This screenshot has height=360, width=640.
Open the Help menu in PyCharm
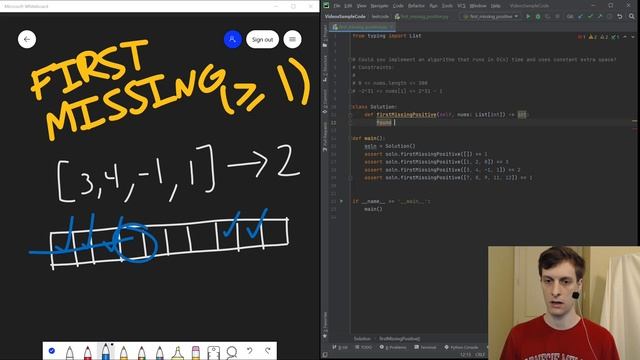point(496,6)
